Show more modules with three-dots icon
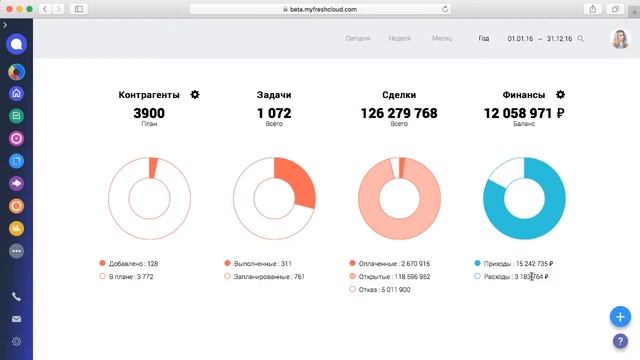640x360 pixels. [x=16, y=251]
